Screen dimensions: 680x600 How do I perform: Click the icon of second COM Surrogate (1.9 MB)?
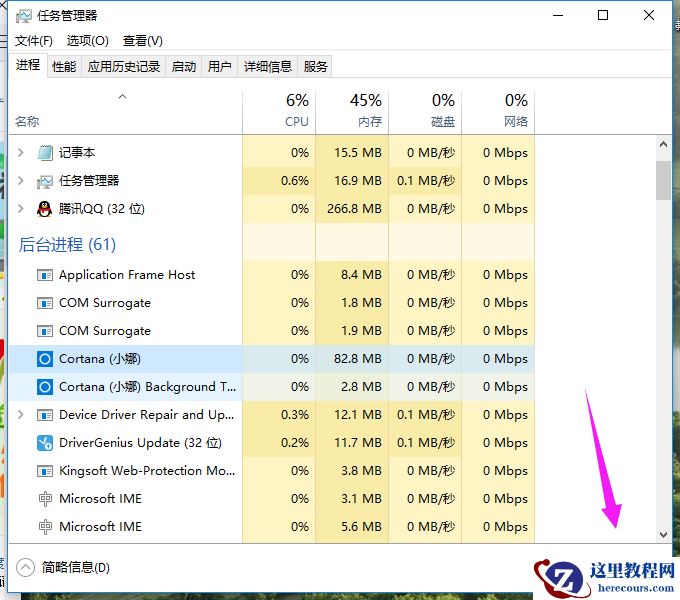point(45,331)
